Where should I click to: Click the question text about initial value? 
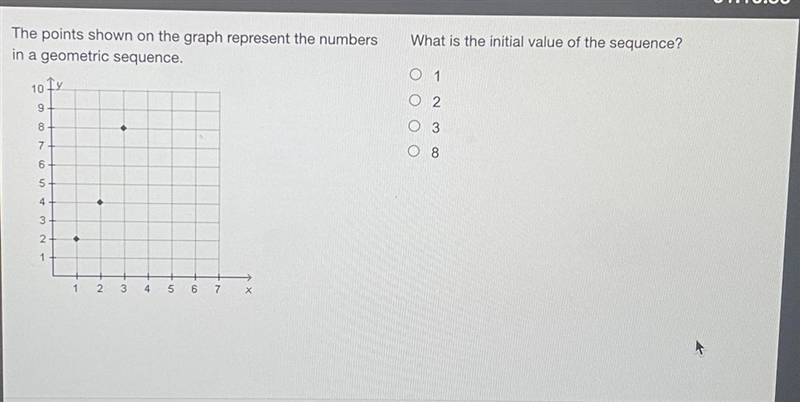[546, 42]
